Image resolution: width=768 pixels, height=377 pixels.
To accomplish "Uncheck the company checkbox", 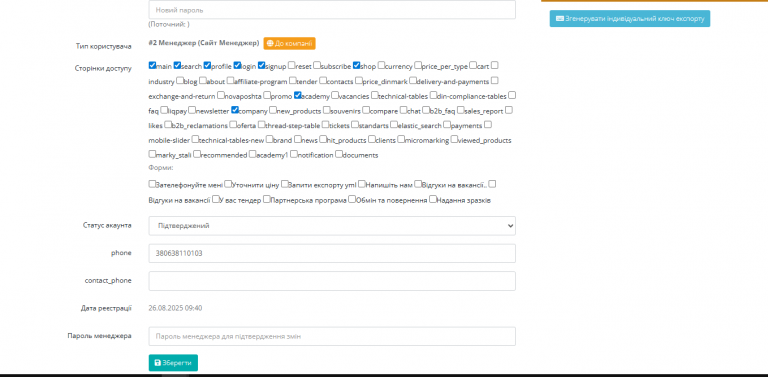I will (x=235, y=110).
